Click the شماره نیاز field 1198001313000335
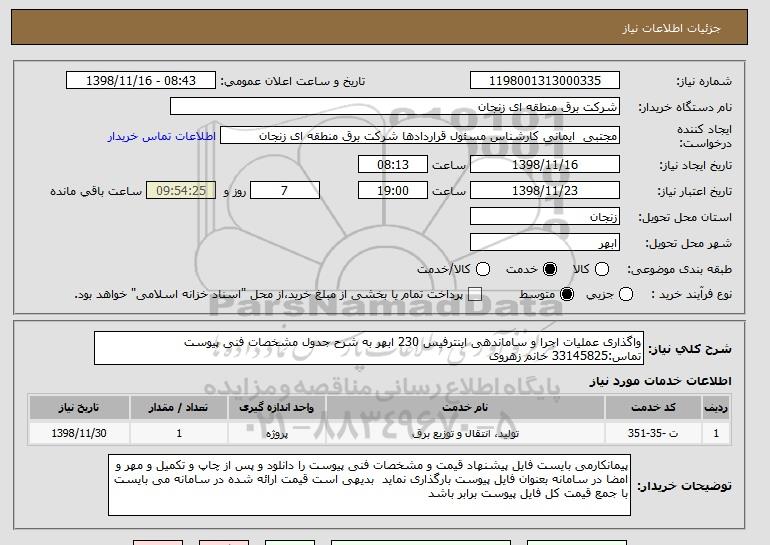The width and height of the screenshot is (770, 545). [545, 81]
